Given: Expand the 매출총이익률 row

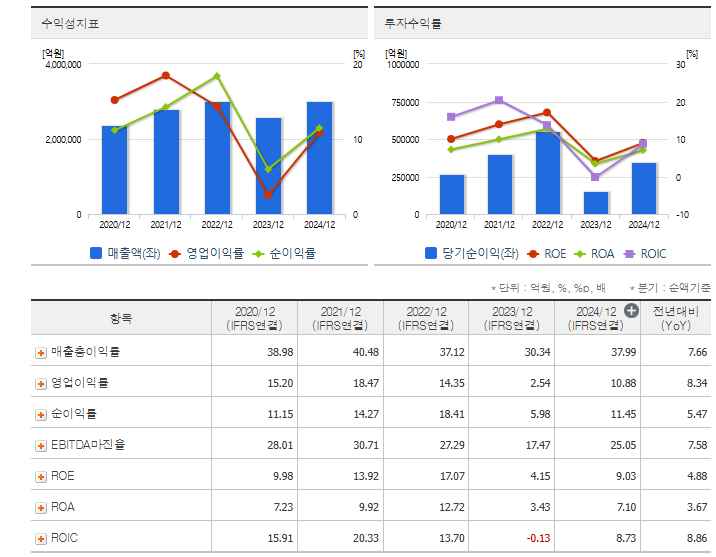Looking at the screenshot, I should (x=41, y=353).
